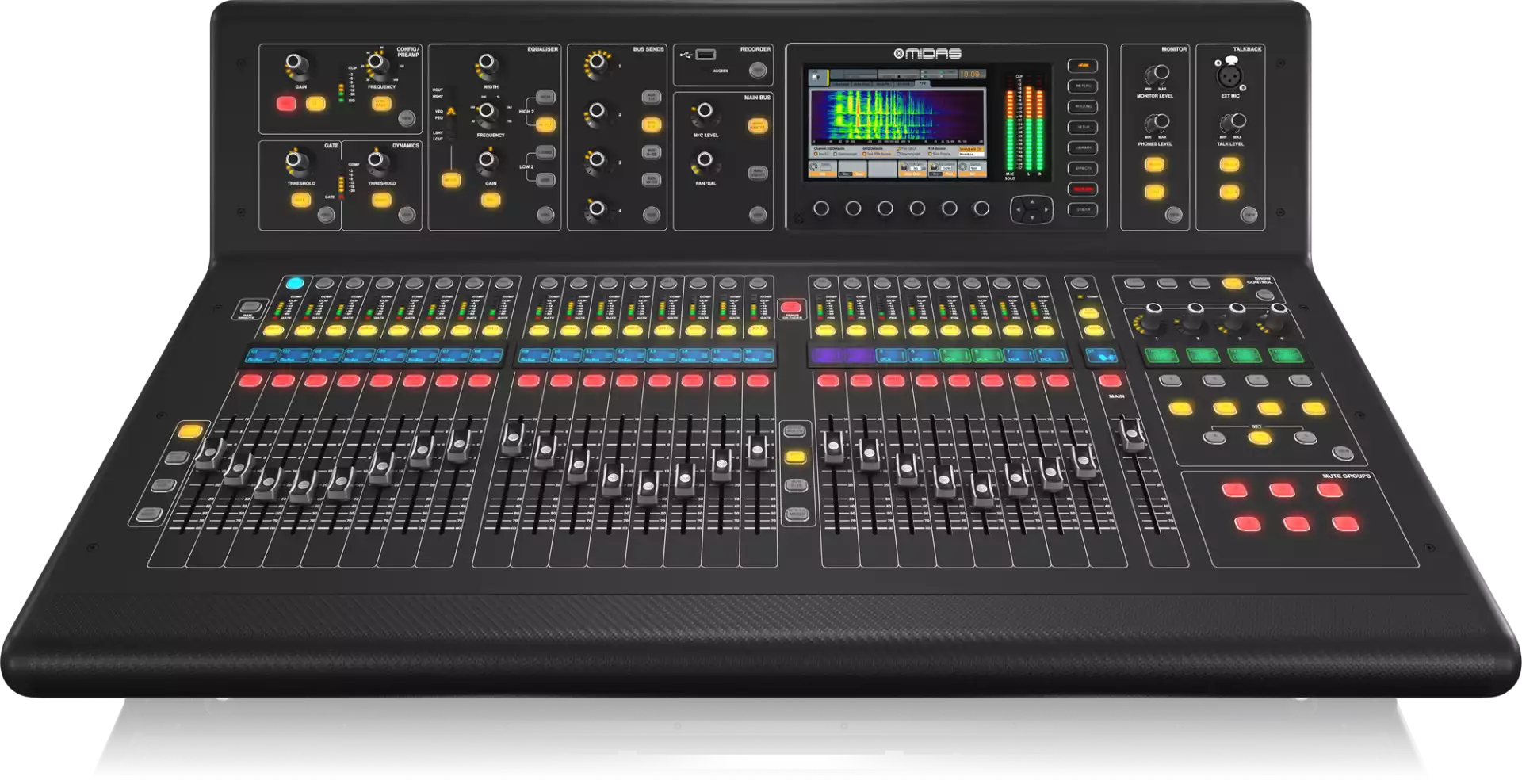The image size is (1522, 784).
Task: Open the EFFECTS screen button
Action: point(1083,169)
